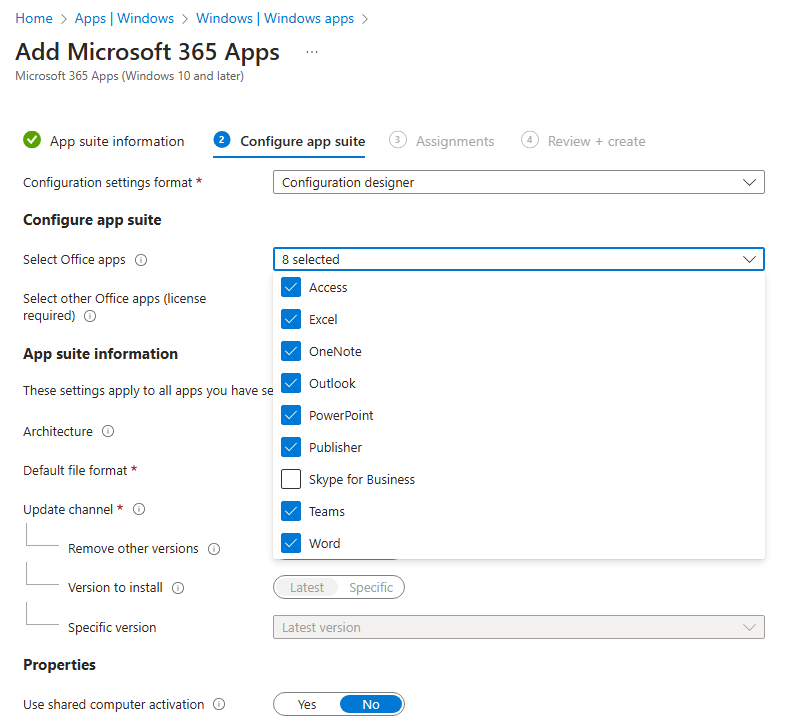
Task: Click the Version to install info icon
Action: pos(178,588)
